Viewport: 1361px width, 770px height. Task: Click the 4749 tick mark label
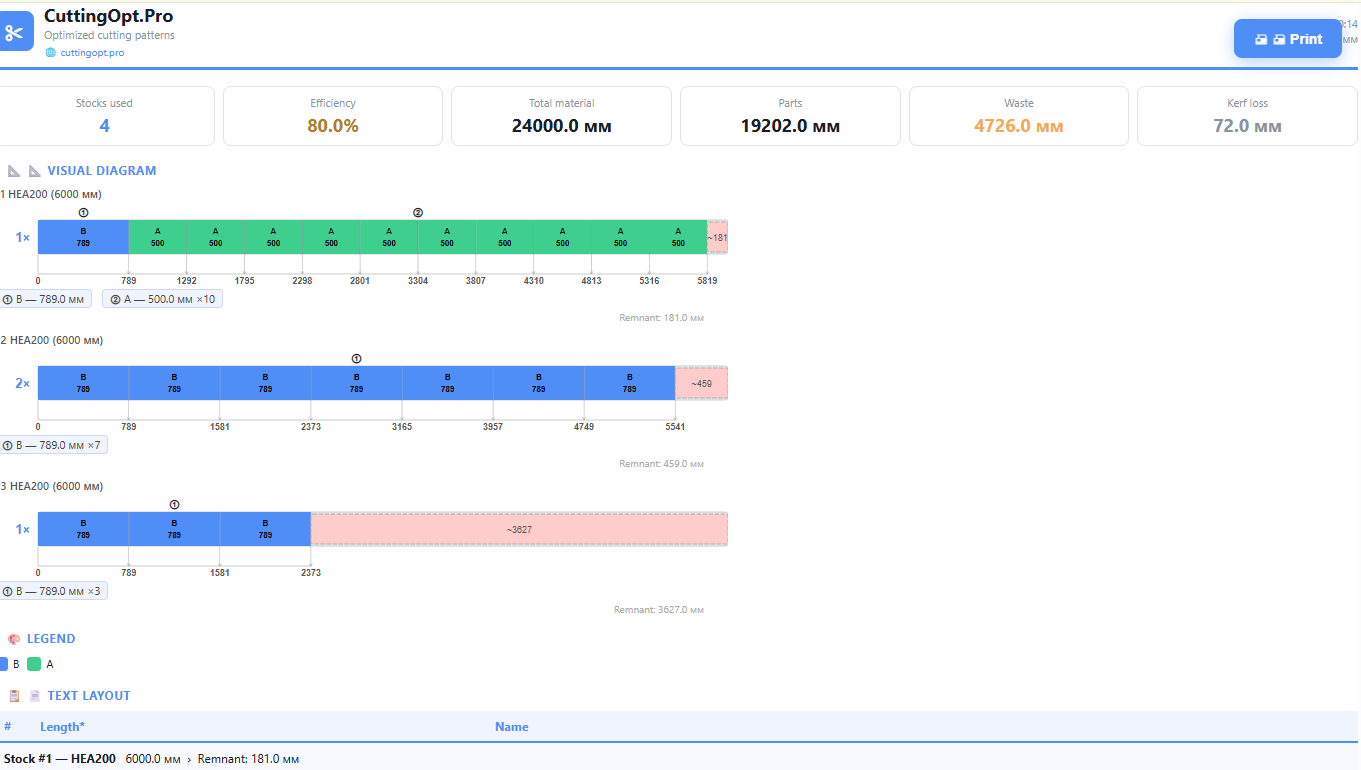click(584, 427)
